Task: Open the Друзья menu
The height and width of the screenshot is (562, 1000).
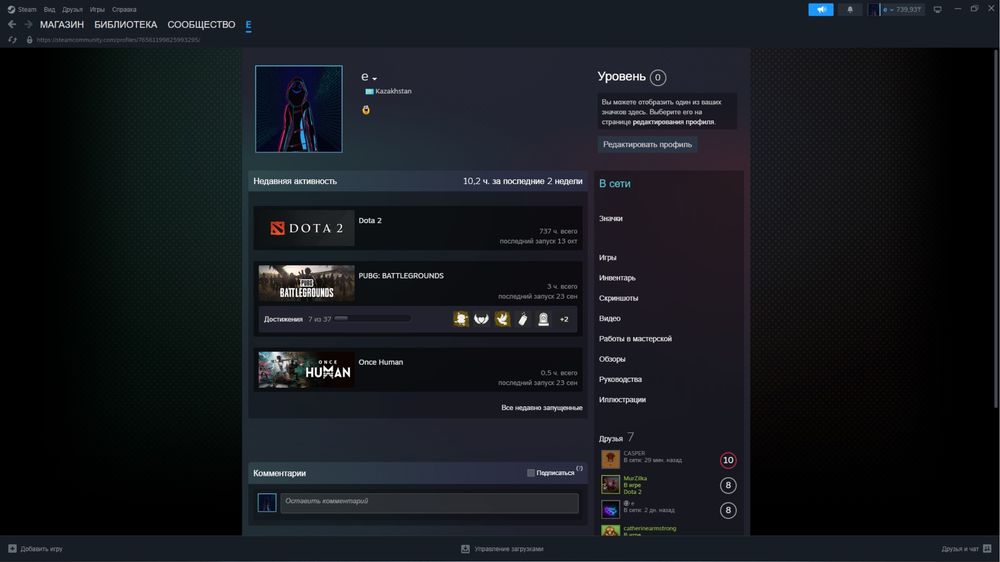Action: (72, 10)
